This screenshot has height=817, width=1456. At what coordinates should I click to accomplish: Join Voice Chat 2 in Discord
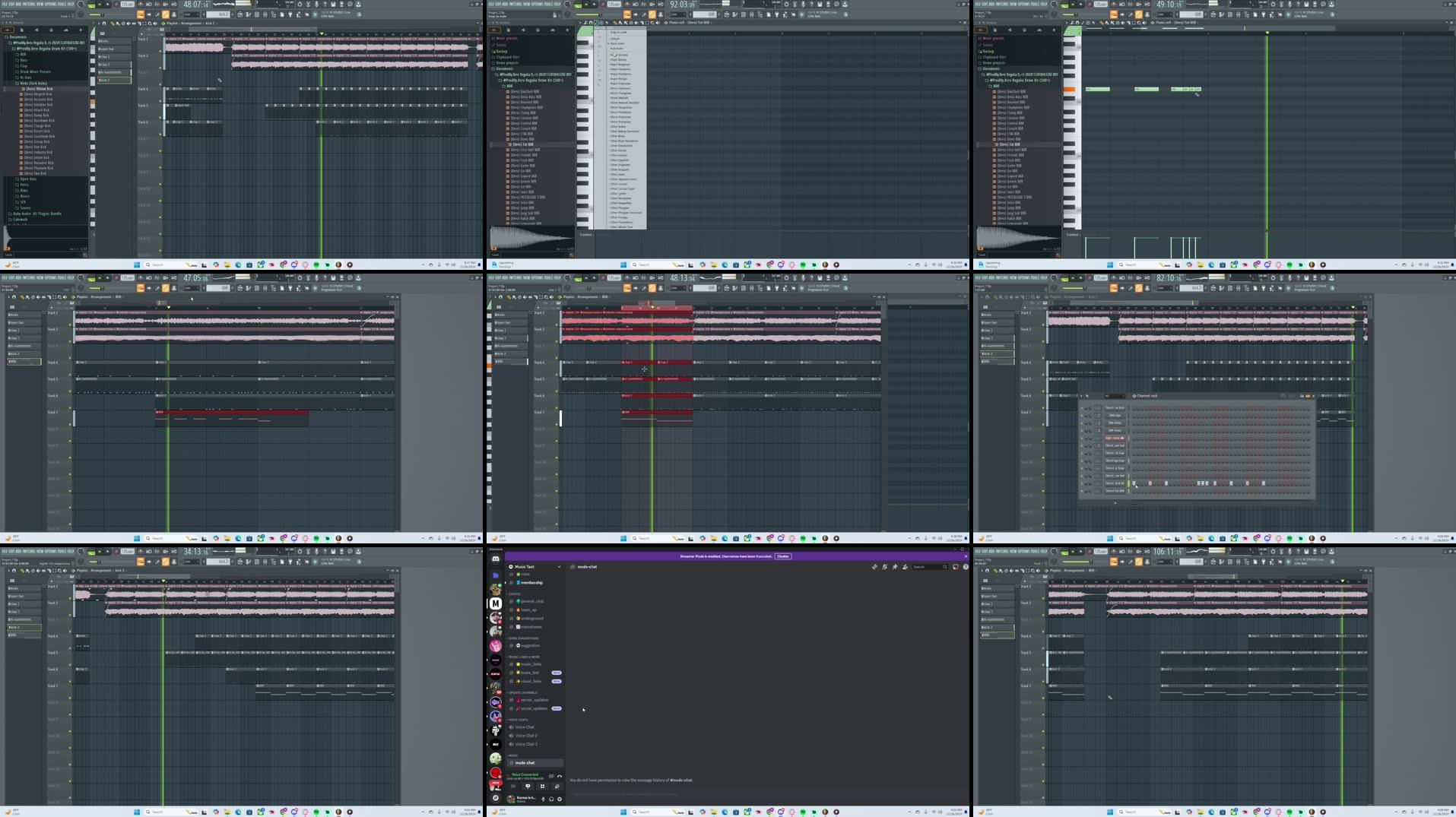click(x=526, y=736)
